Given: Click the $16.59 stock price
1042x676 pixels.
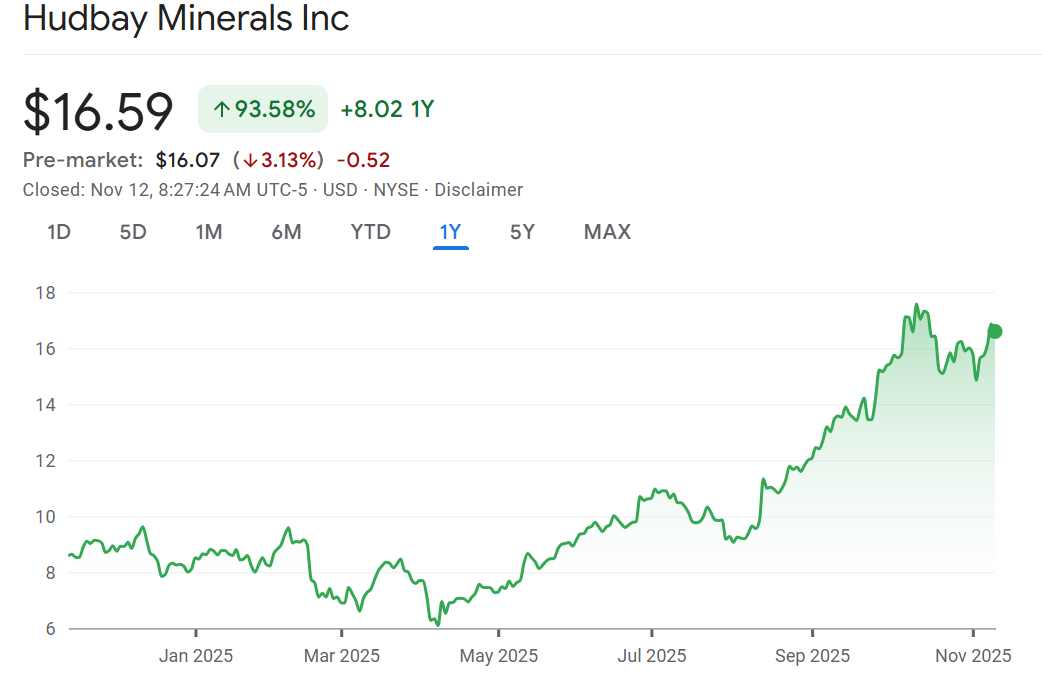Looking at the screenshot, I should [98, 111].
